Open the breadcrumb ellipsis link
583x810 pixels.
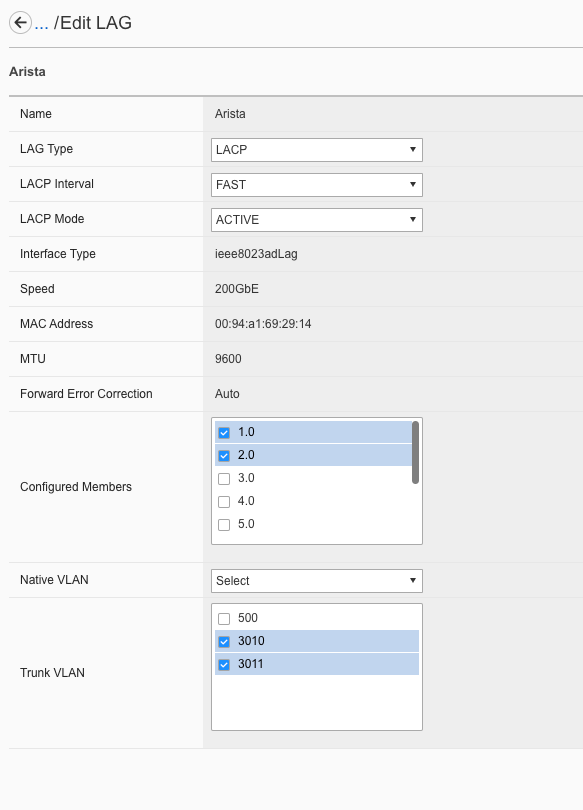point(41,23)
